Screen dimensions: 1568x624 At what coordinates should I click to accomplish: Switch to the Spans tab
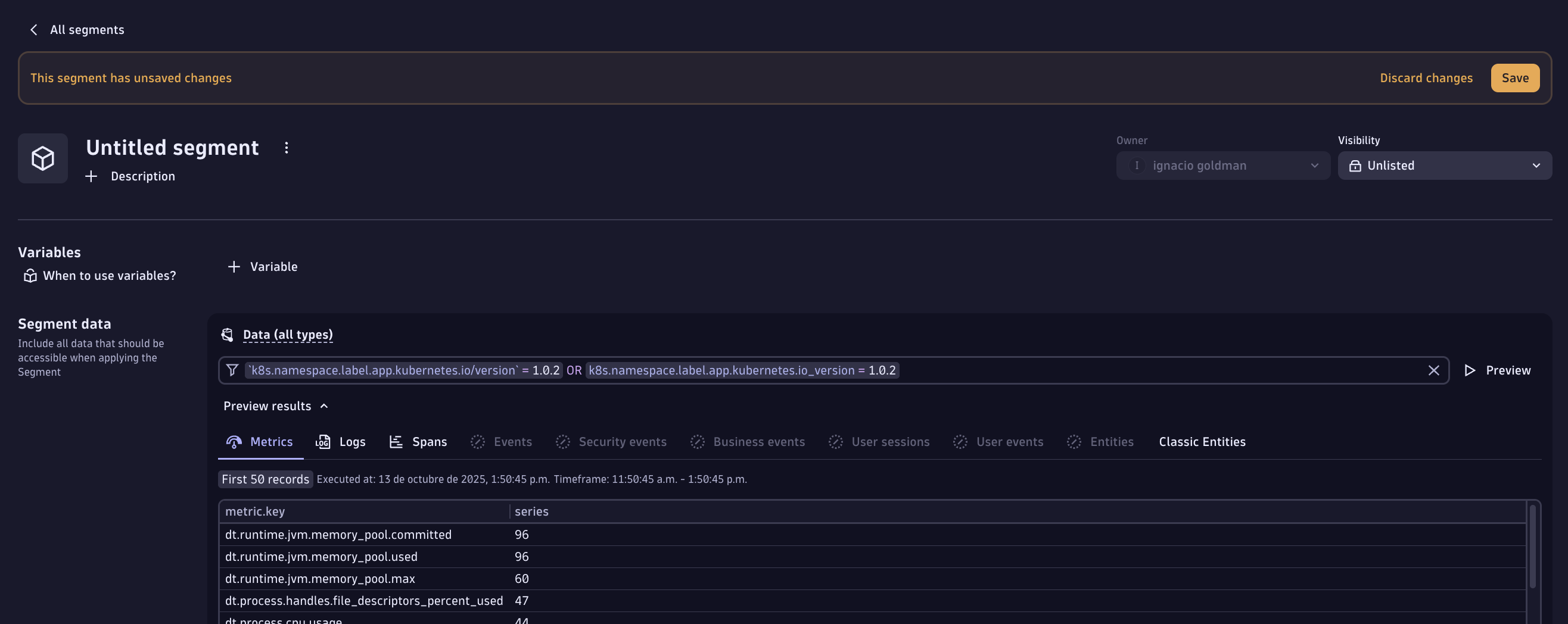[x=418, y=442]
